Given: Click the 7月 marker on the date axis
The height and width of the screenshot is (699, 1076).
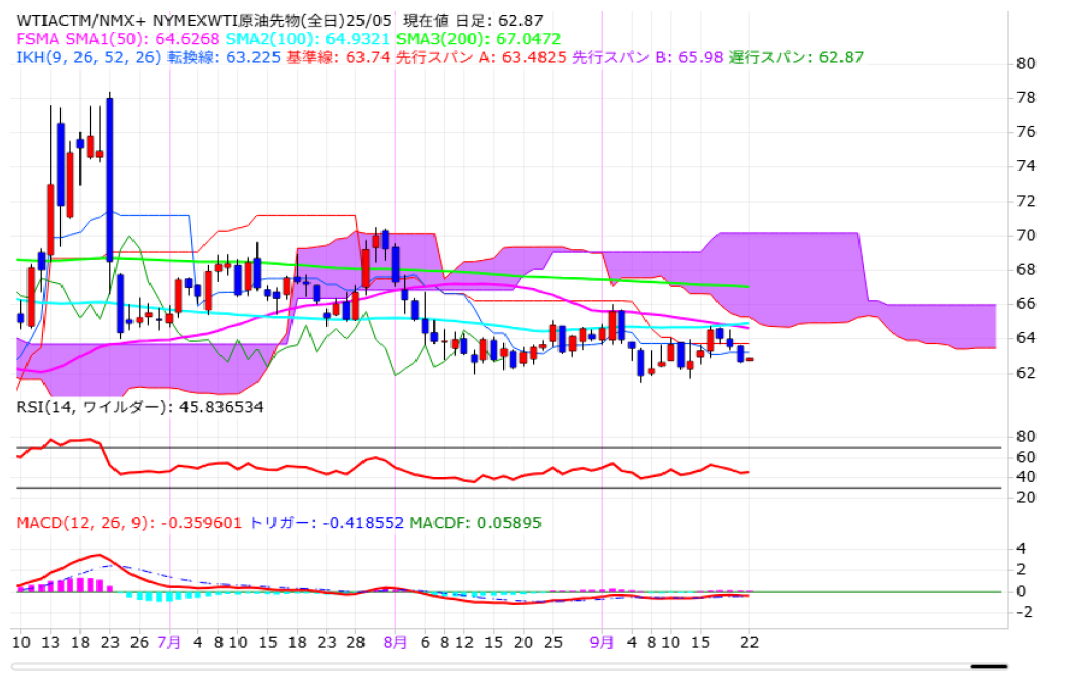Looking at the screenshot, I should (x=170, y=641).
